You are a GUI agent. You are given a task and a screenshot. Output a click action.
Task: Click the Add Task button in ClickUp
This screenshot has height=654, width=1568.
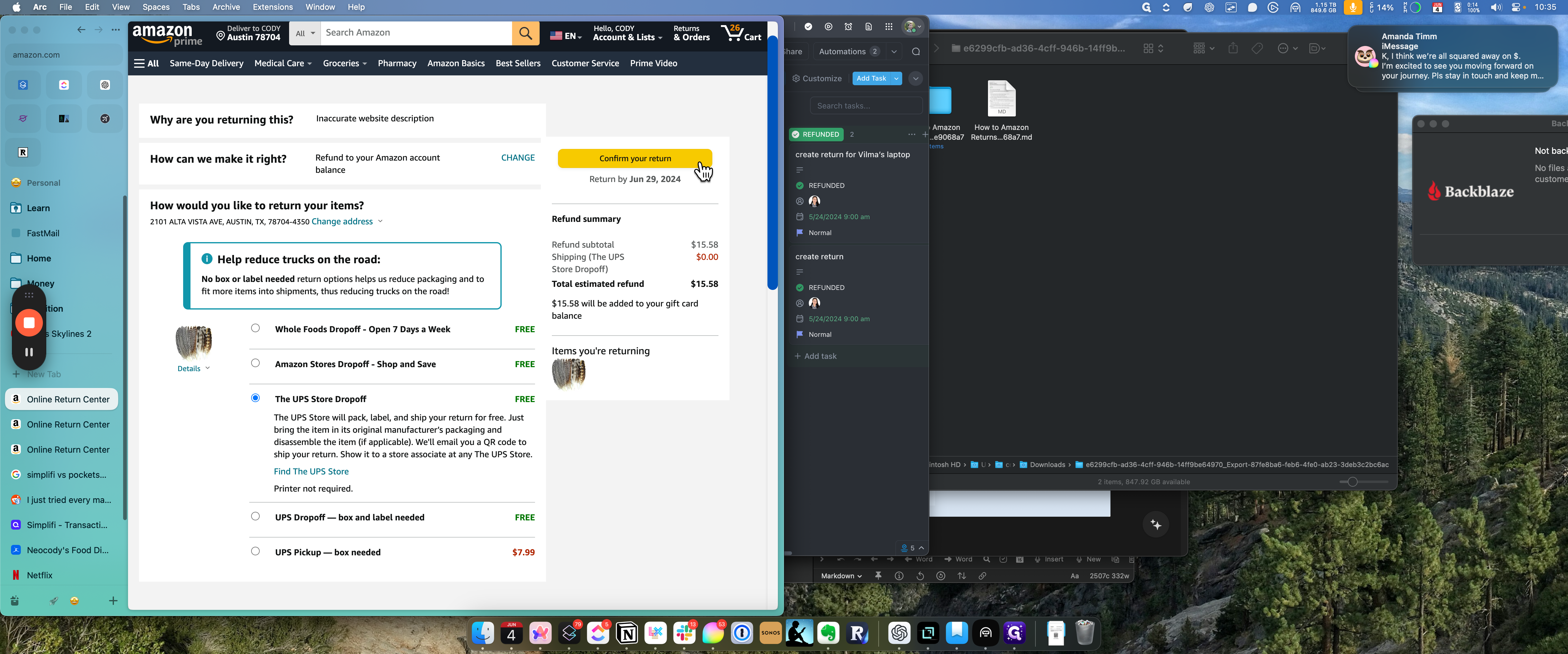[x=871, y=78]
